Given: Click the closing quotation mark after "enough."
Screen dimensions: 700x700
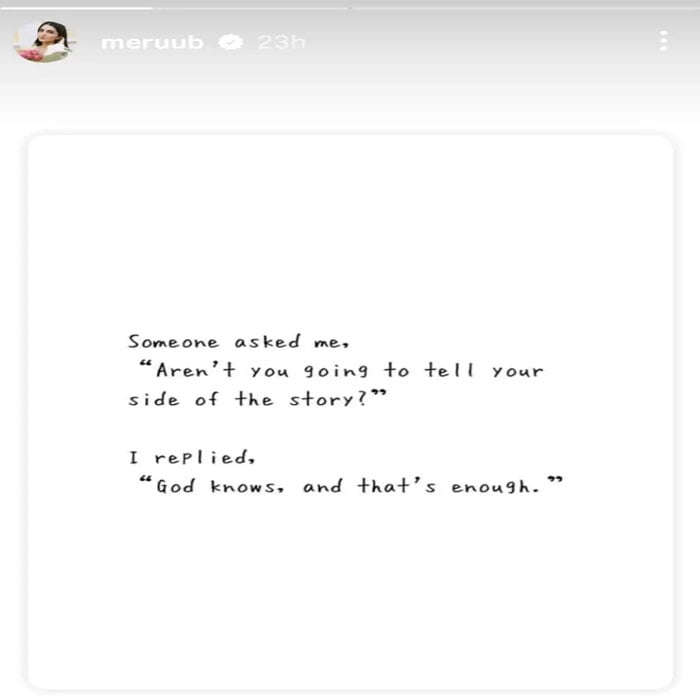Looking at the screenshot, I should (x=555, y=480).
